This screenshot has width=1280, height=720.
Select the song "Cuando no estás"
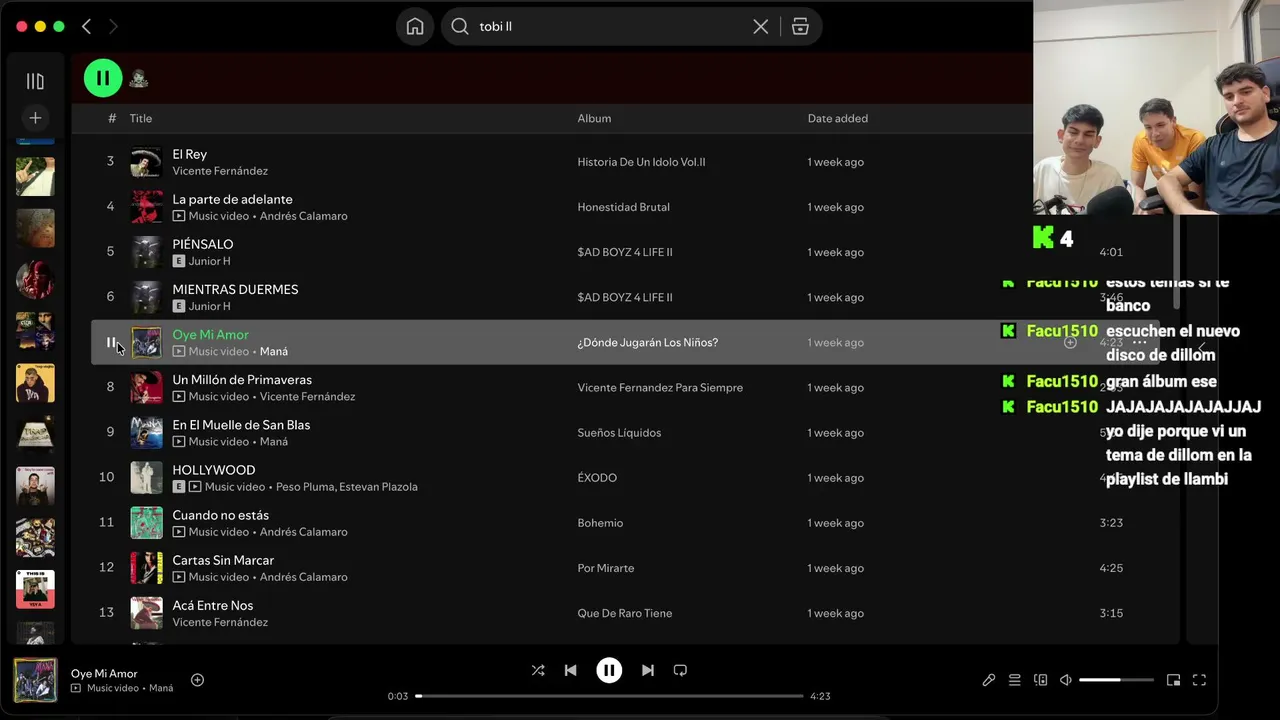(221, 515)
